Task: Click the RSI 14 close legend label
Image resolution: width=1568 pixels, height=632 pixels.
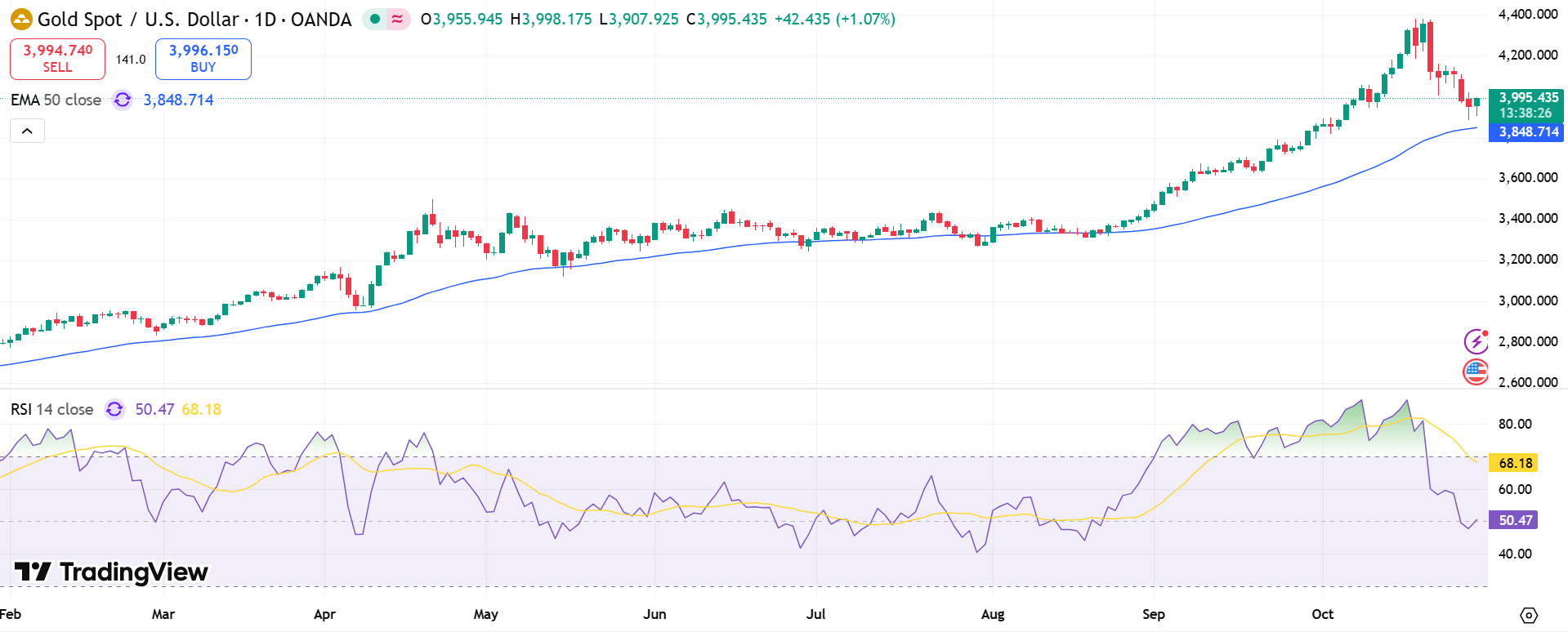Action: click(x=52, y=409)
